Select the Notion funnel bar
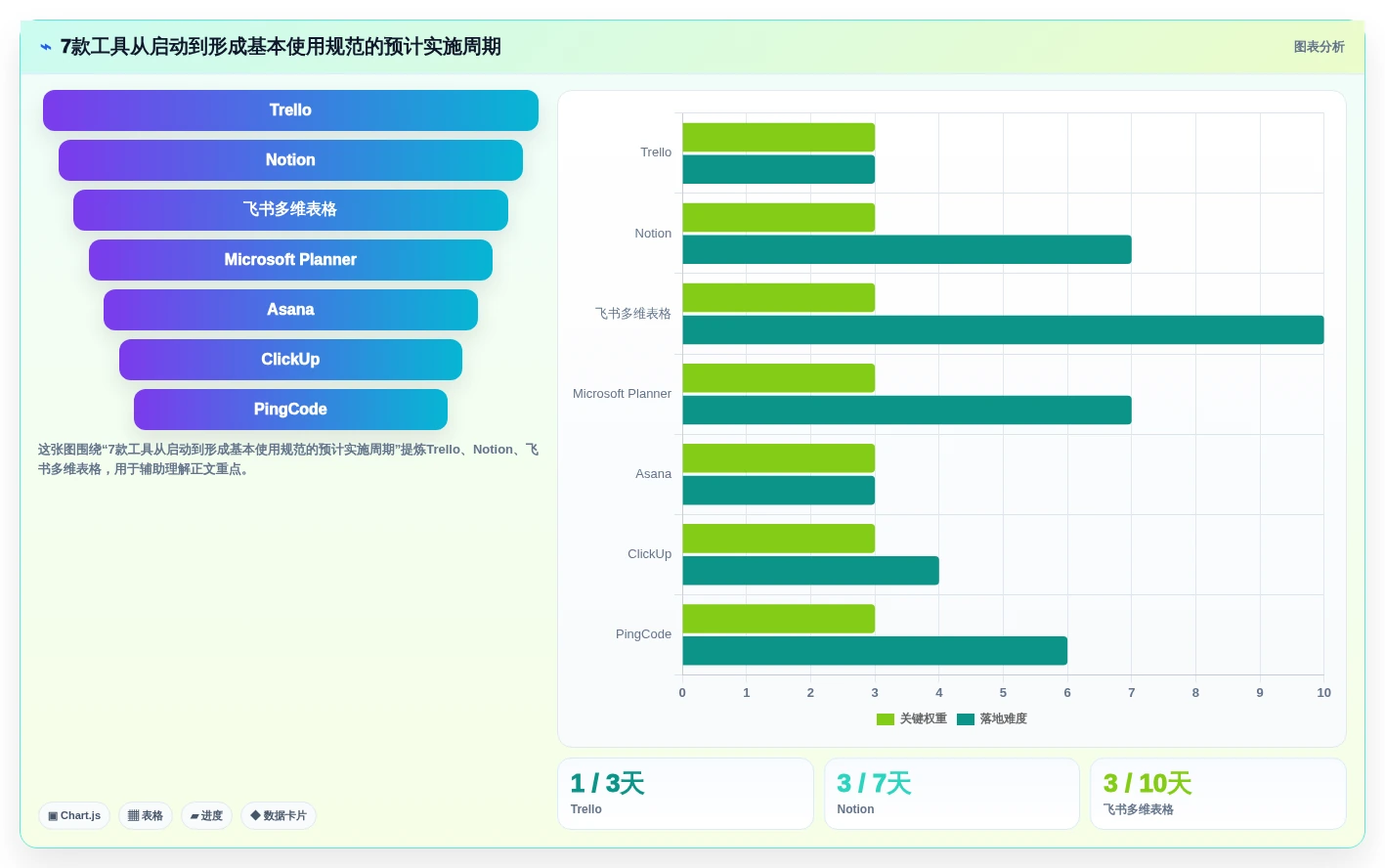Screen dimensions: 1385x868 pos(290,160)
